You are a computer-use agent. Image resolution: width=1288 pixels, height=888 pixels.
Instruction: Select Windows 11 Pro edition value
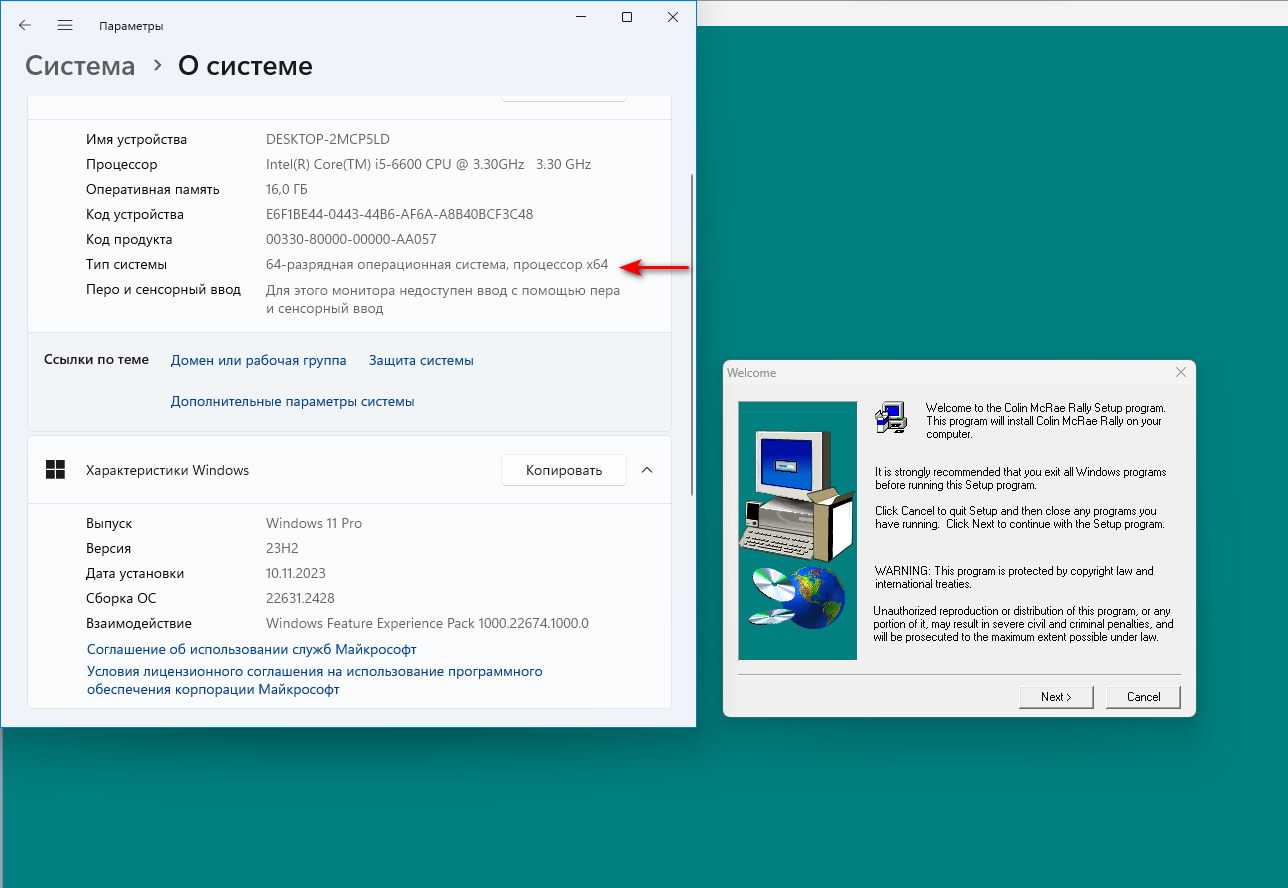click(x=314, y=523)
